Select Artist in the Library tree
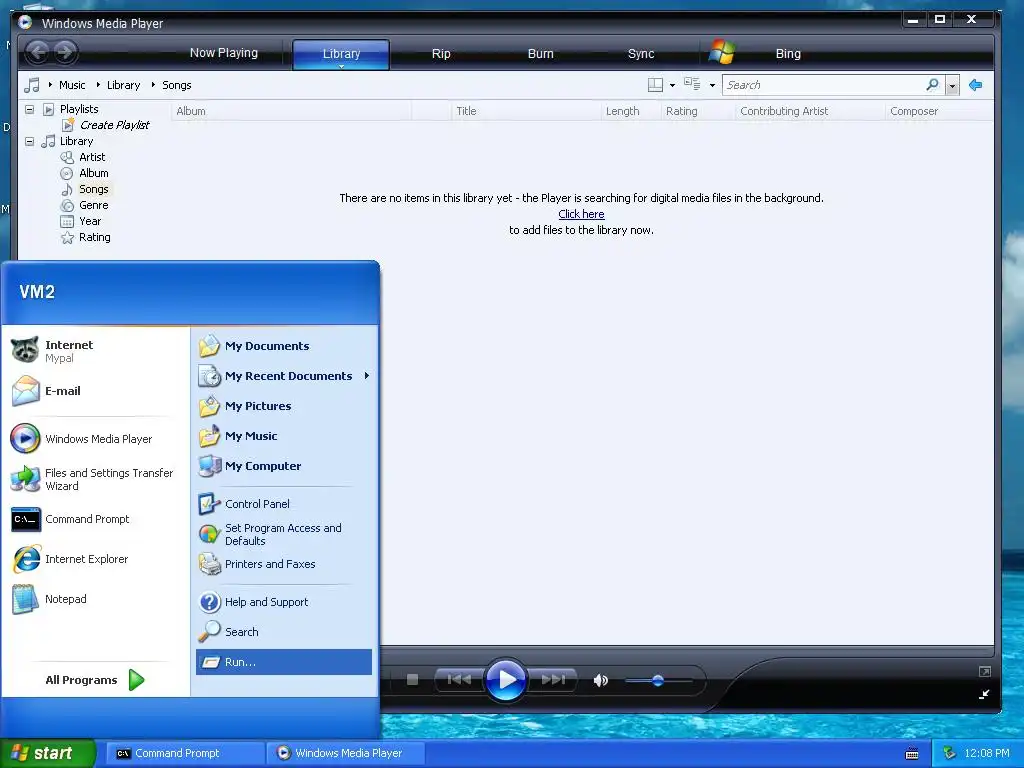 (x=92, y=157)
